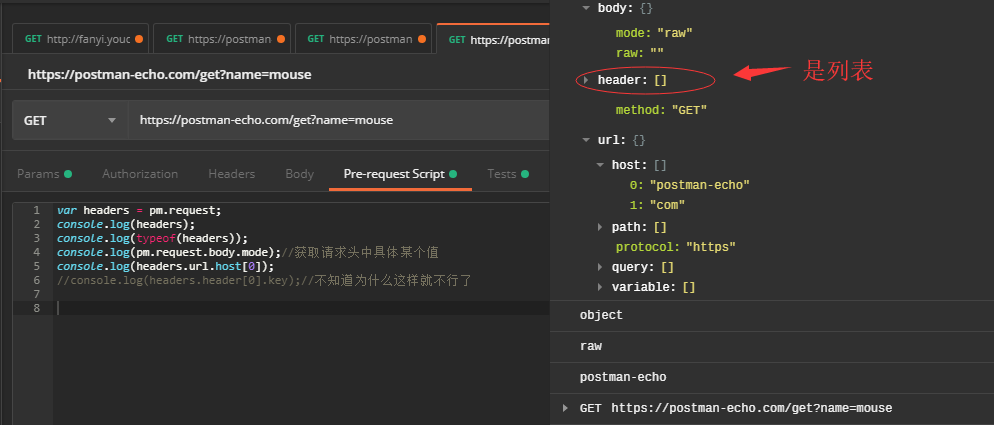Collapse the body object in console
The height and width of the screenshot is (425, 994).
tap(586, 7)
